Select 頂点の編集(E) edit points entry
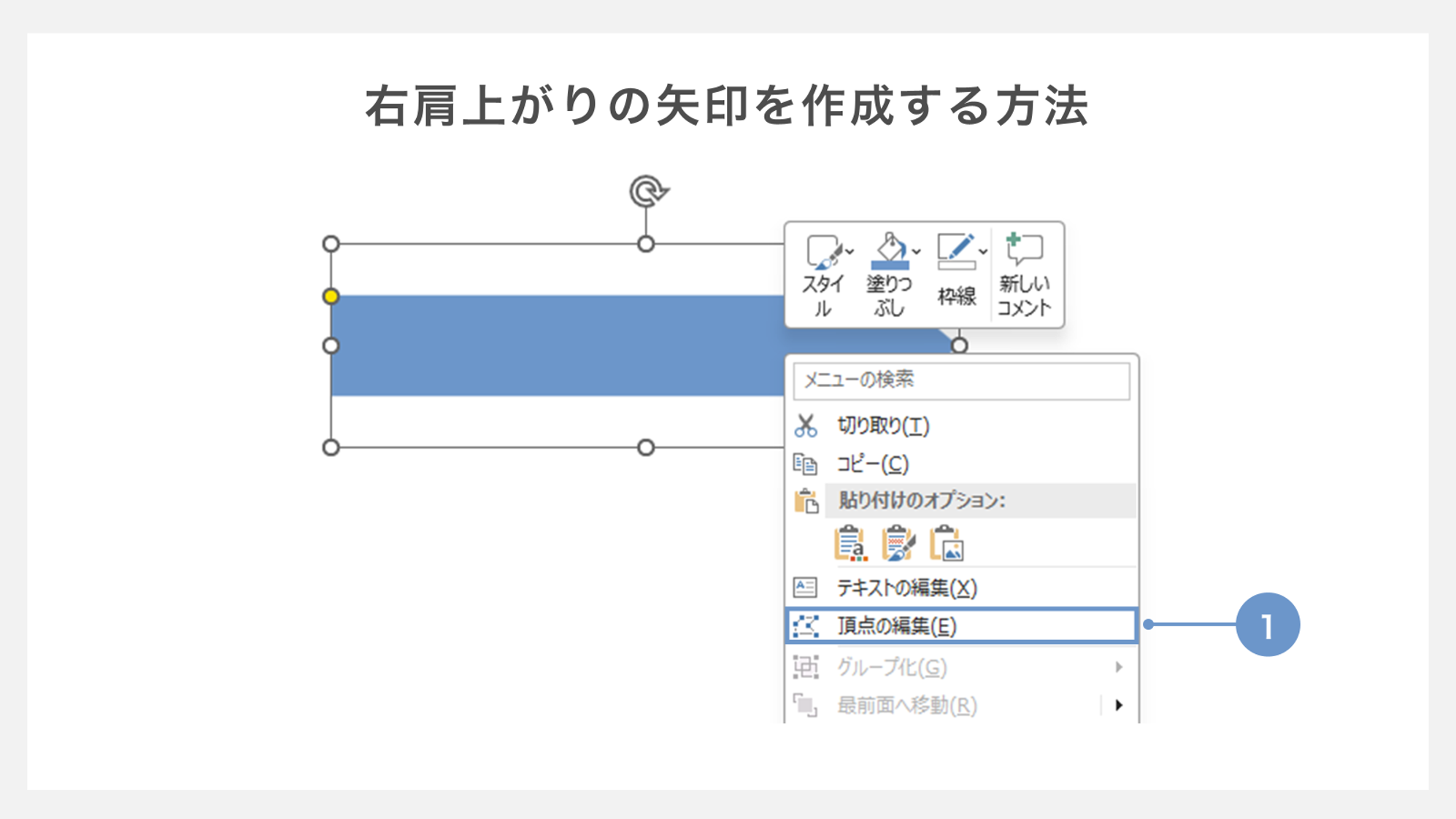1456x819 pixels. pos(961,626)
